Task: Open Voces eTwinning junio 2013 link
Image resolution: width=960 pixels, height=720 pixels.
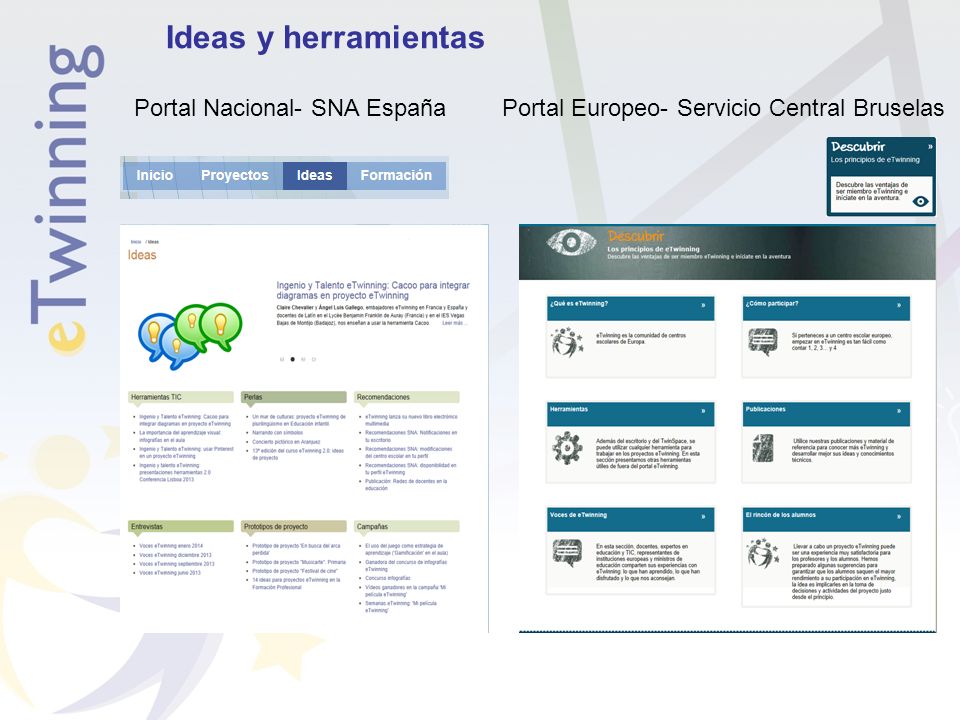Action: tap(170, 573)
